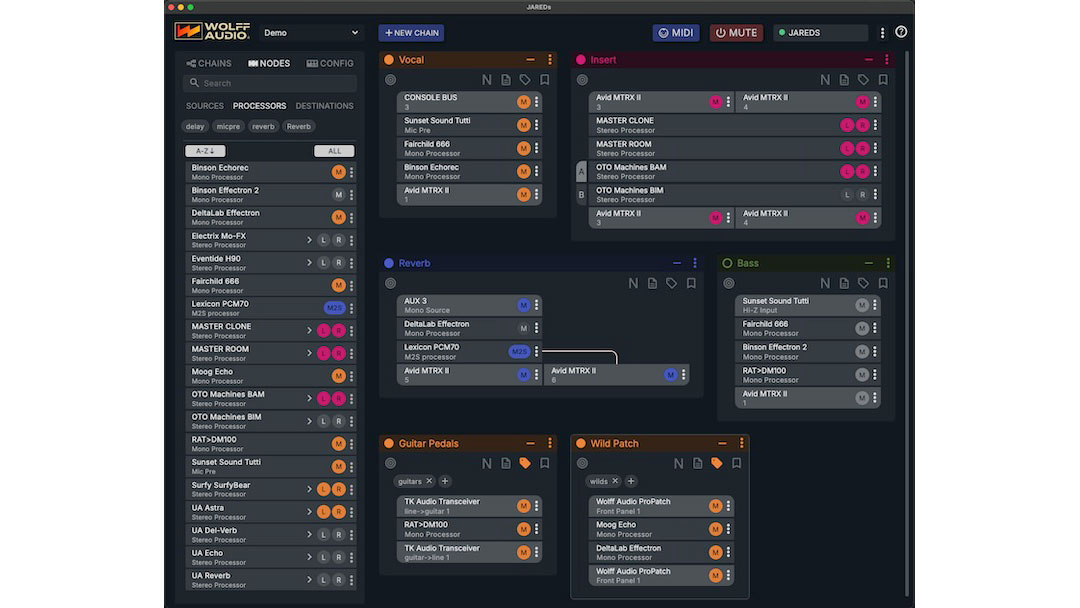Click the bookmark icon in Insert chain
This screenshot has height=608, width=1080.
pos(883,80)
